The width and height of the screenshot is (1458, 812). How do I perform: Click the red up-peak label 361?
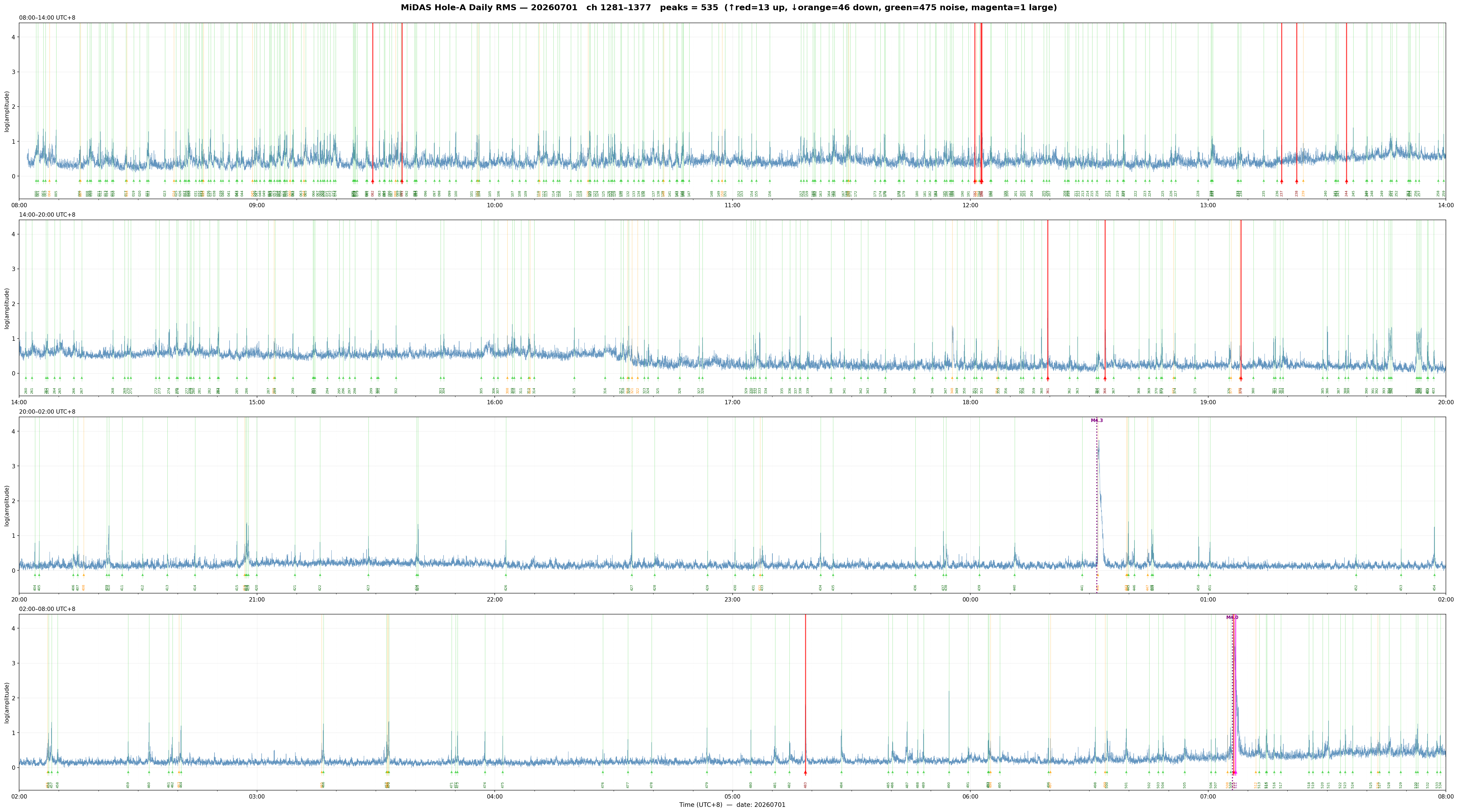point(1048,391)
